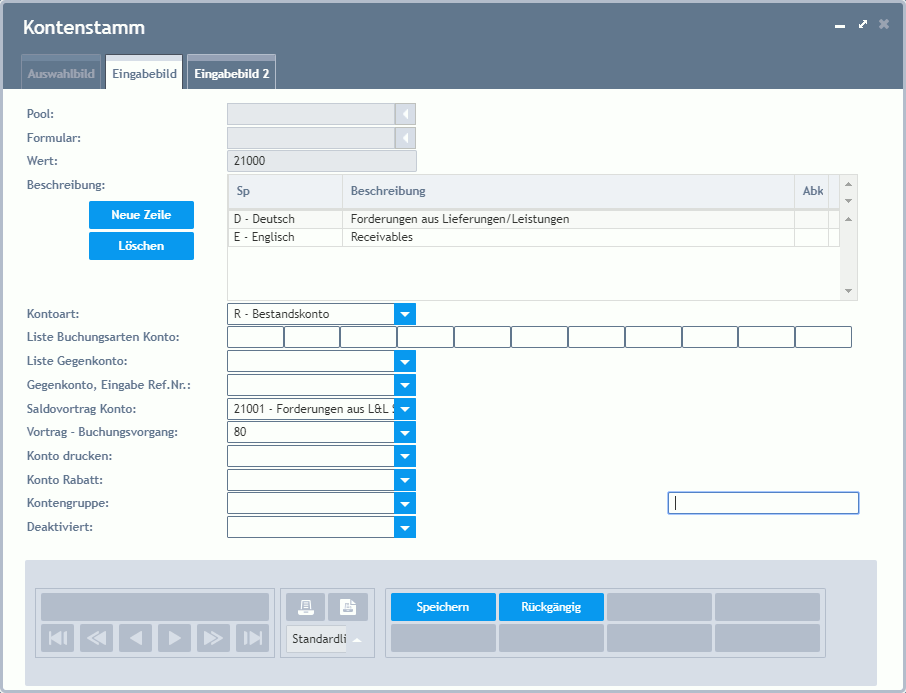Click the first Liste Buchungsarten Konto box

[255, 337]
